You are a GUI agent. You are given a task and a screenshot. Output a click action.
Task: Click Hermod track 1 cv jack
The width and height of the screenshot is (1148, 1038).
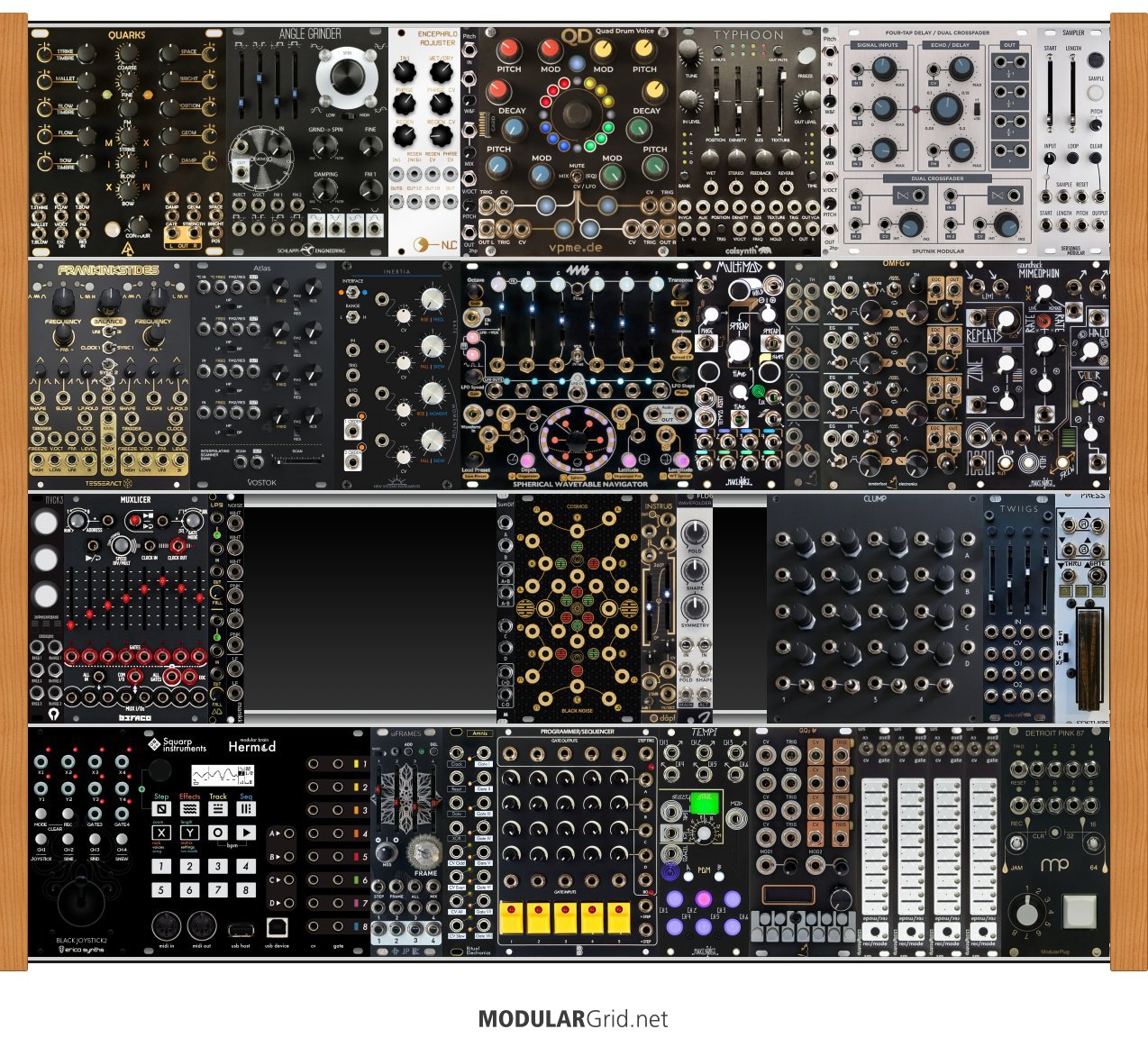[x=314, y=764]
